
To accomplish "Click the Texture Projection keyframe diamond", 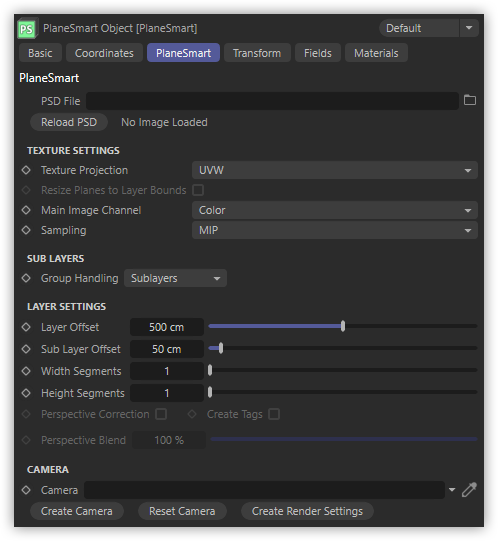I will 26,170.
